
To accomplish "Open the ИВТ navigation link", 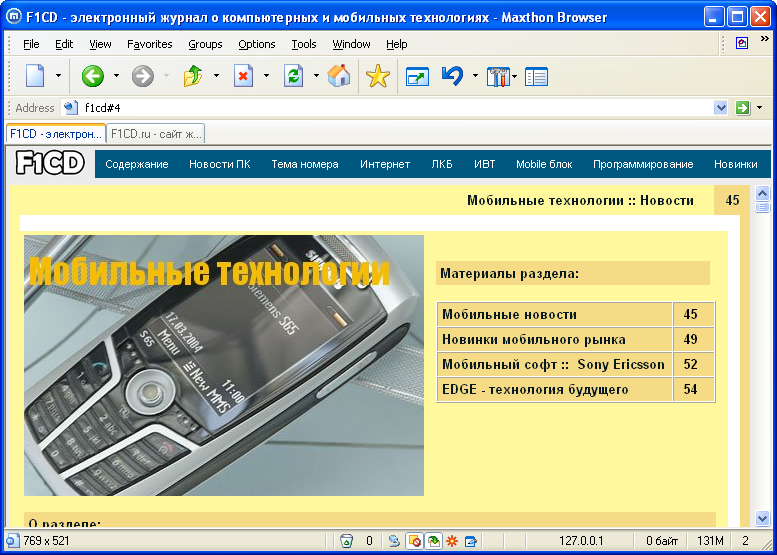I will click(x=485, y=164).
